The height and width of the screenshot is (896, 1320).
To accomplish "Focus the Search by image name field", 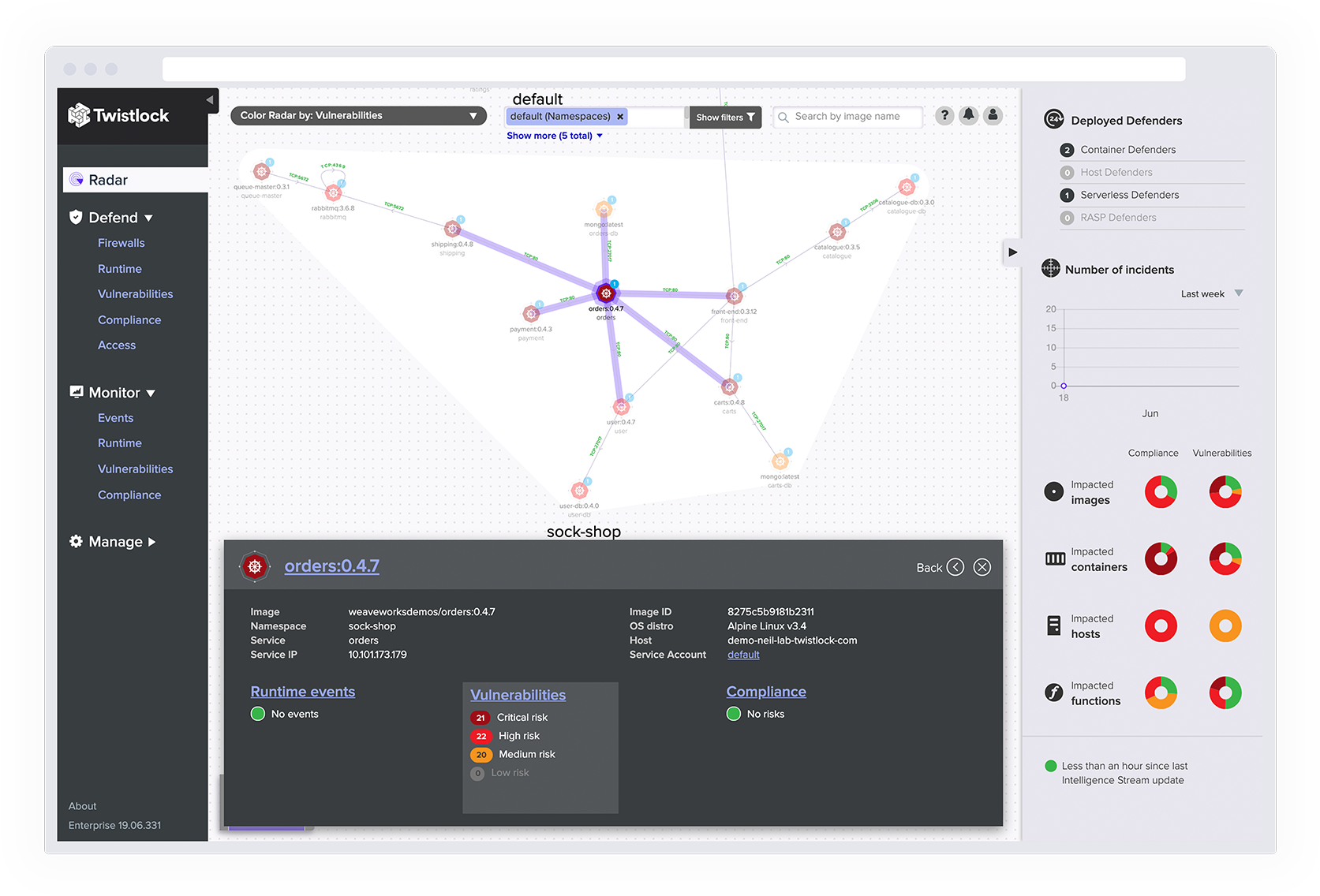I will point(847,117).
